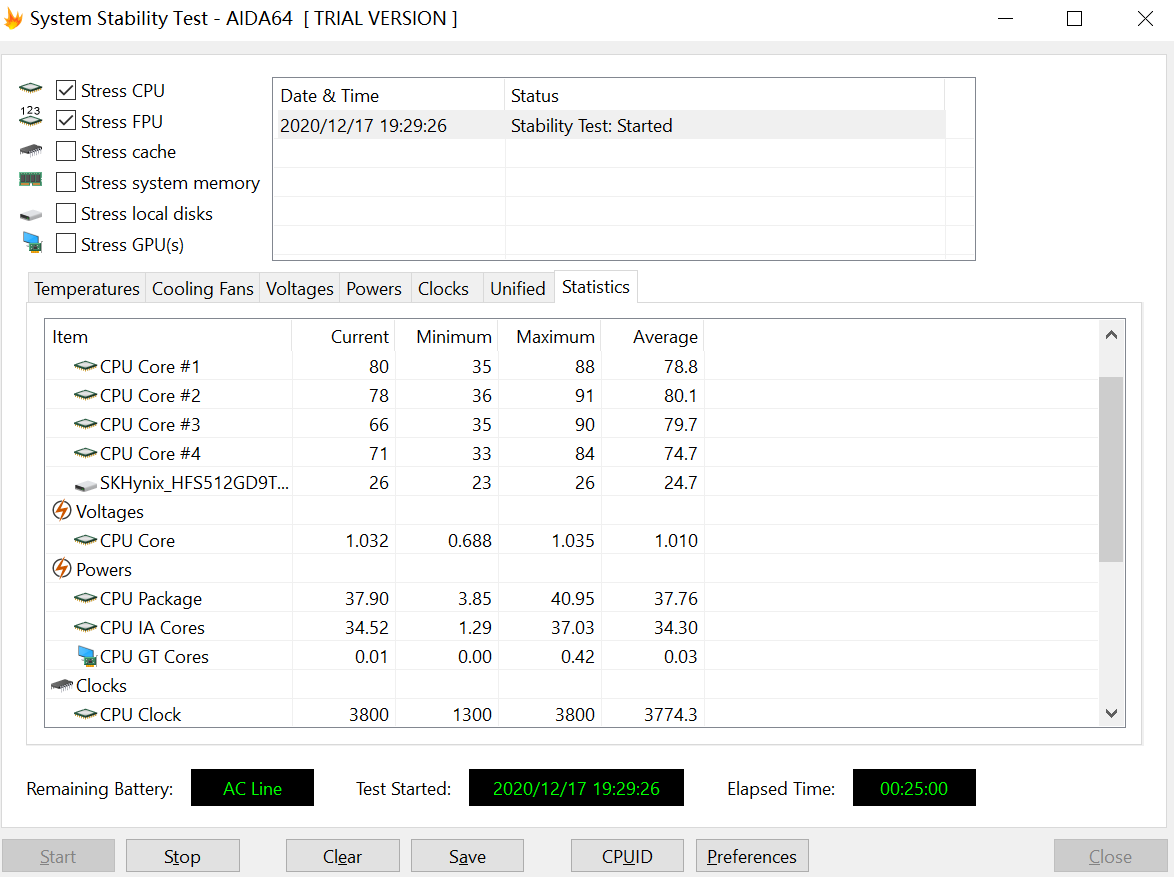
Task: Click the cache chip icon beside Stress cache
Action: point(31,151)
